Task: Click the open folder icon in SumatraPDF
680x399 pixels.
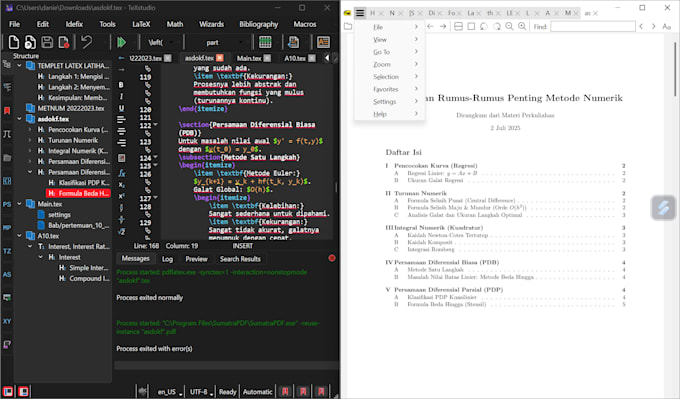Action: click(348, 26)
